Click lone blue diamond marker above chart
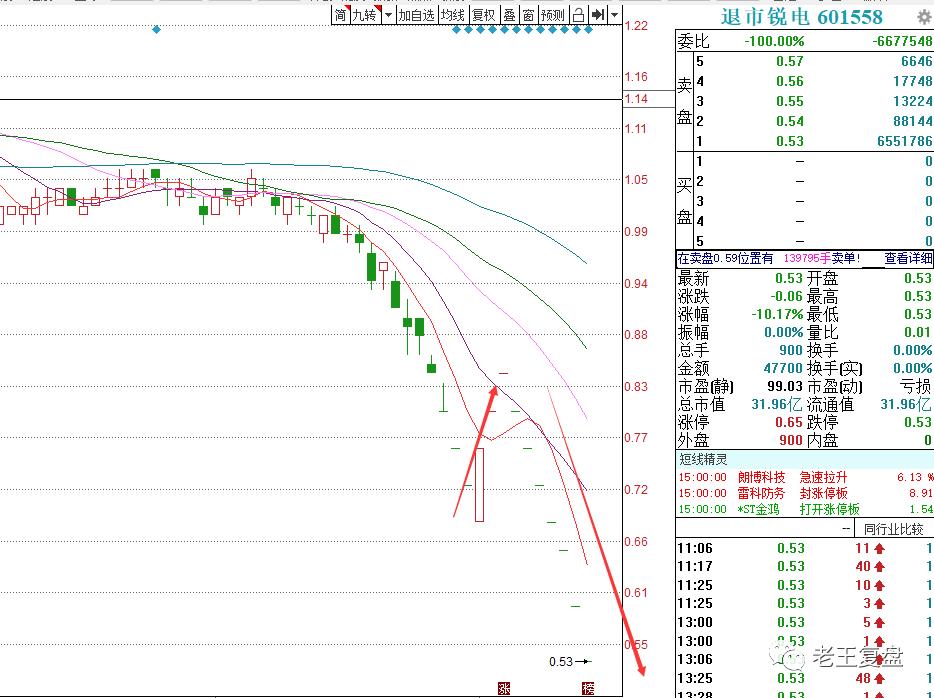The image size is (934, 698). coord(157,29)
